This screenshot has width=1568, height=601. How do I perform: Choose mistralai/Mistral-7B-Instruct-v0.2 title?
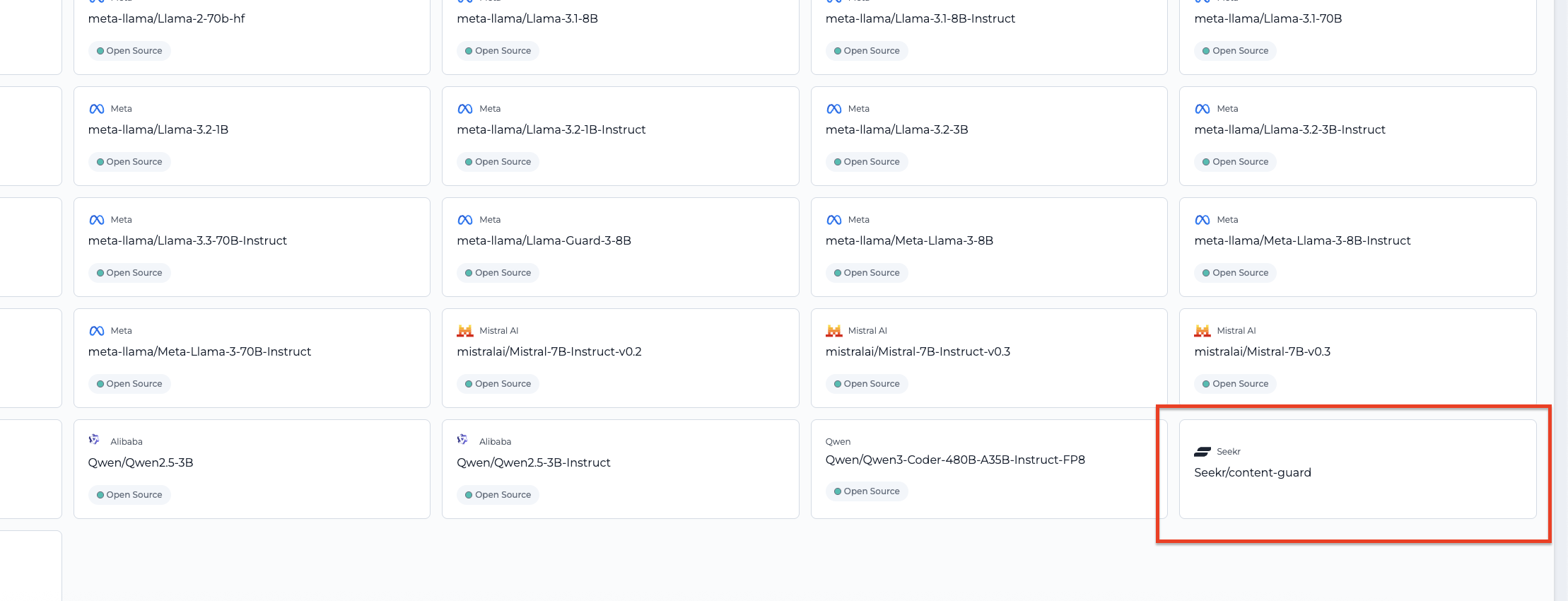[x=549, y=351]
